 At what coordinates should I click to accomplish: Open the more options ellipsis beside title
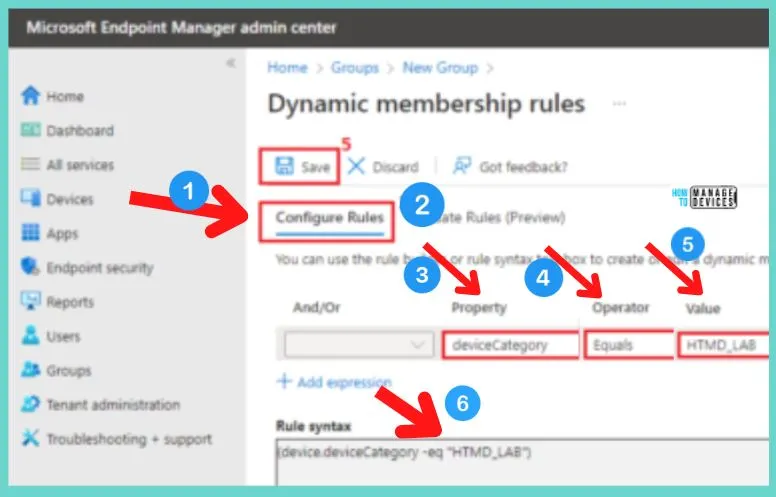pos(619,104)
